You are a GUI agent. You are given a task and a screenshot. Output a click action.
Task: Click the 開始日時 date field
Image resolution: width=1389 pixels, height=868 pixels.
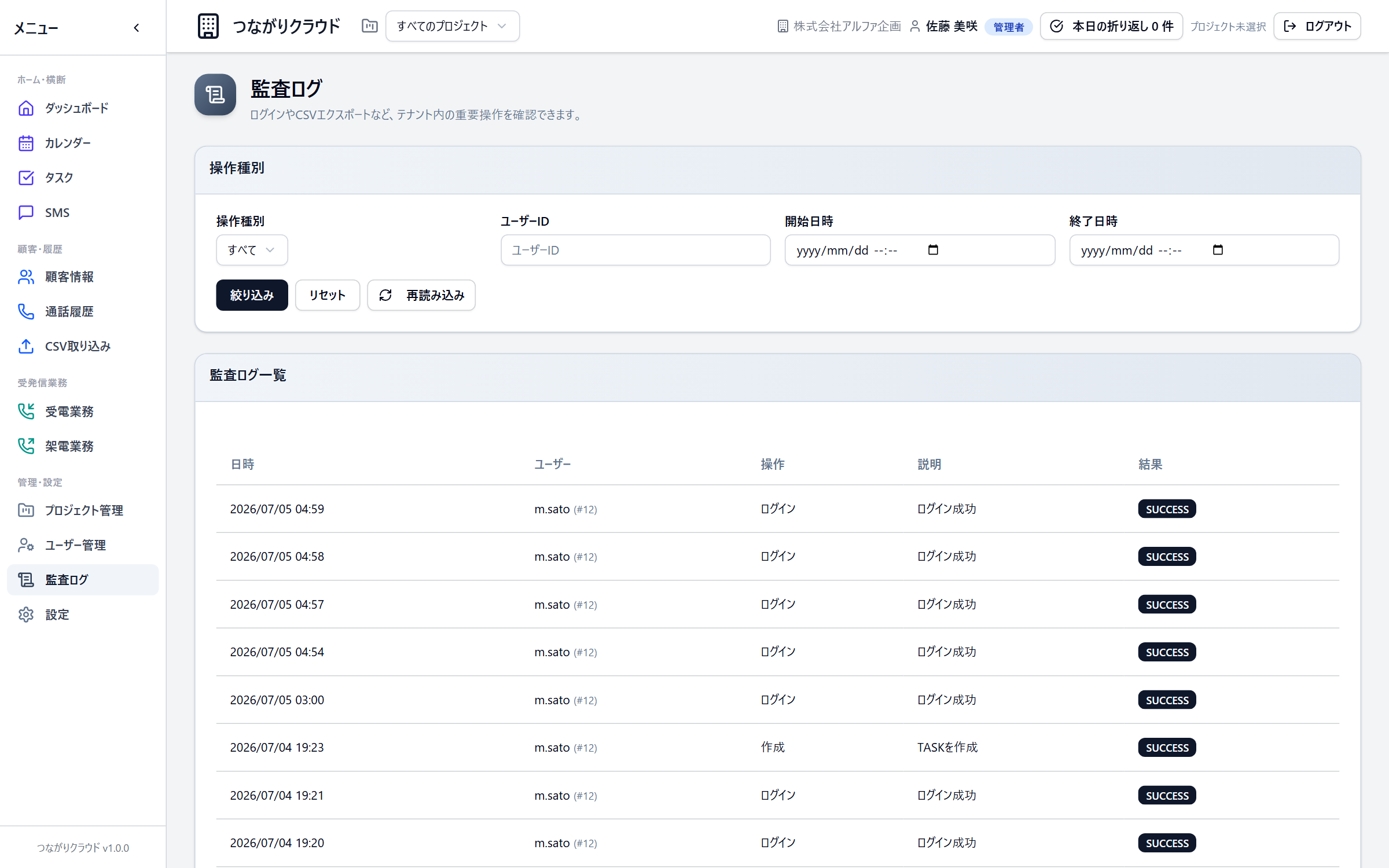920,250
